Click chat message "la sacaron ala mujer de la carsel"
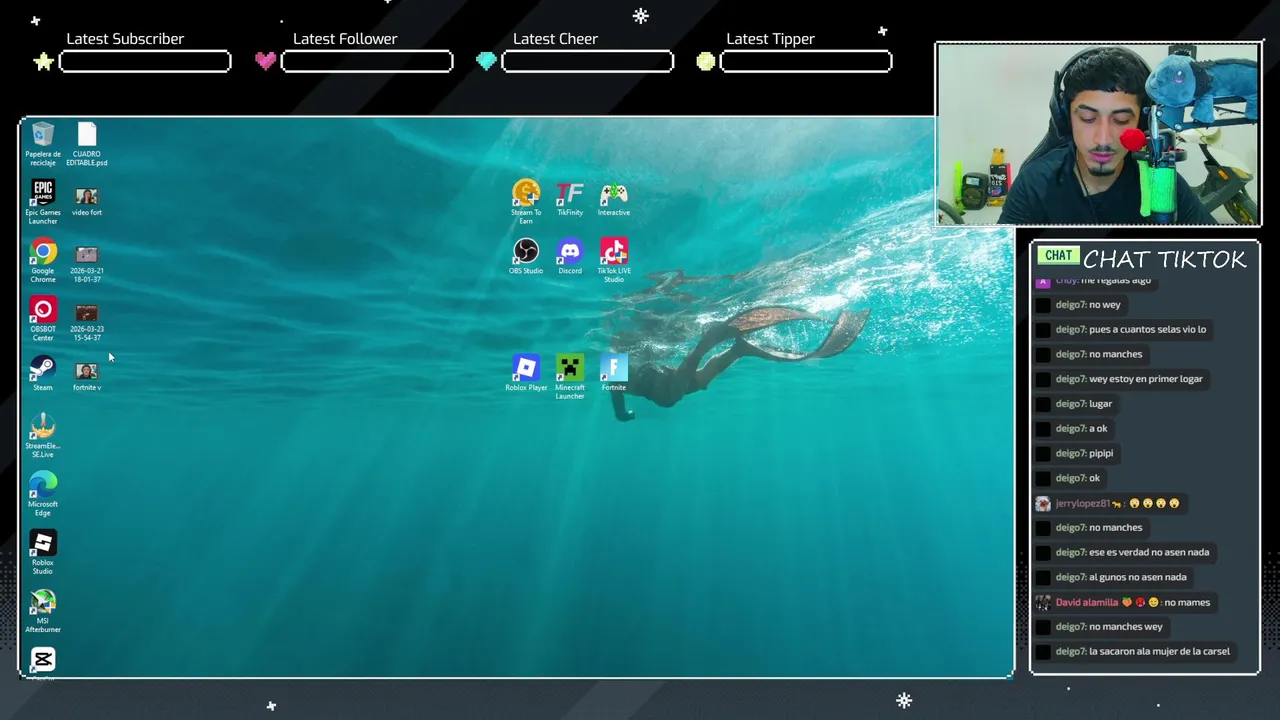 pyautogui.click(x=1159, y=651)
